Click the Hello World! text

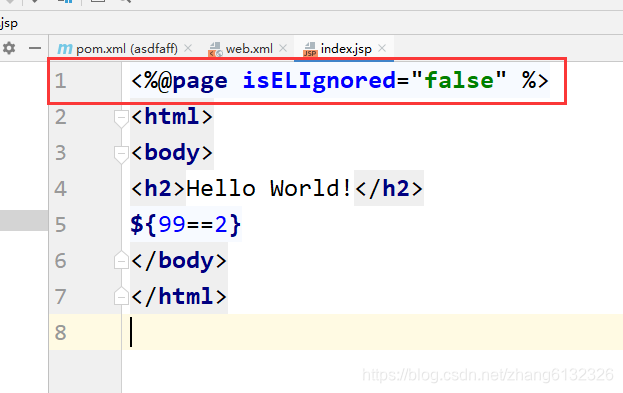[x=269, y=188]
